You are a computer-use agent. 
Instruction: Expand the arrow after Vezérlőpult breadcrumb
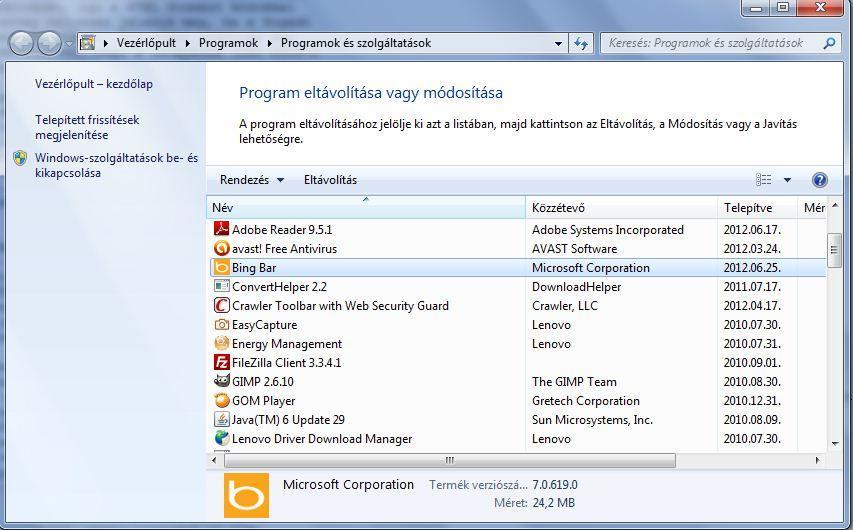(x=188, y=43)
